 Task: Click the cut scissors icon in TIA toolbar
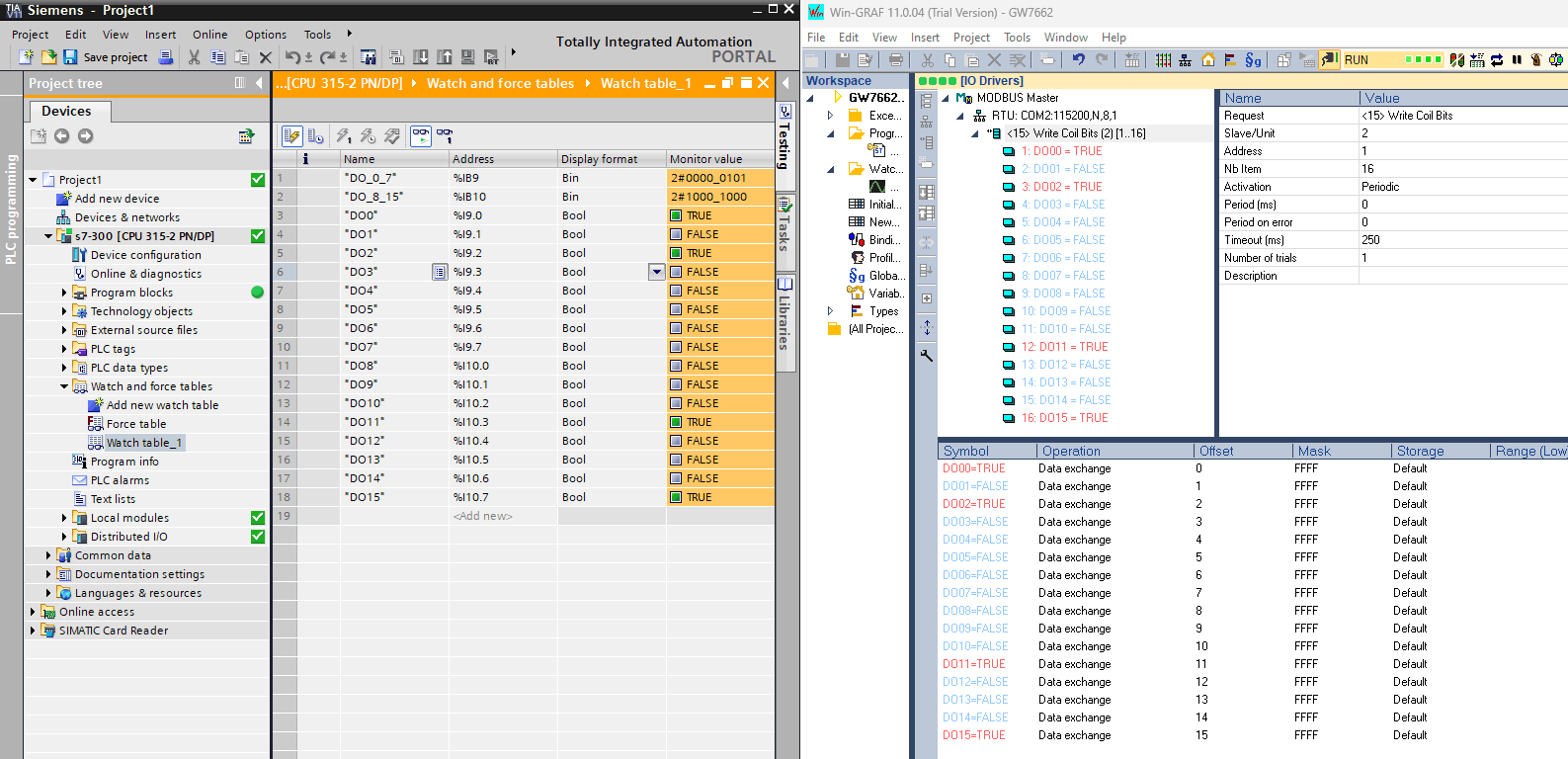pyautogui.click(x=194, y=57)
